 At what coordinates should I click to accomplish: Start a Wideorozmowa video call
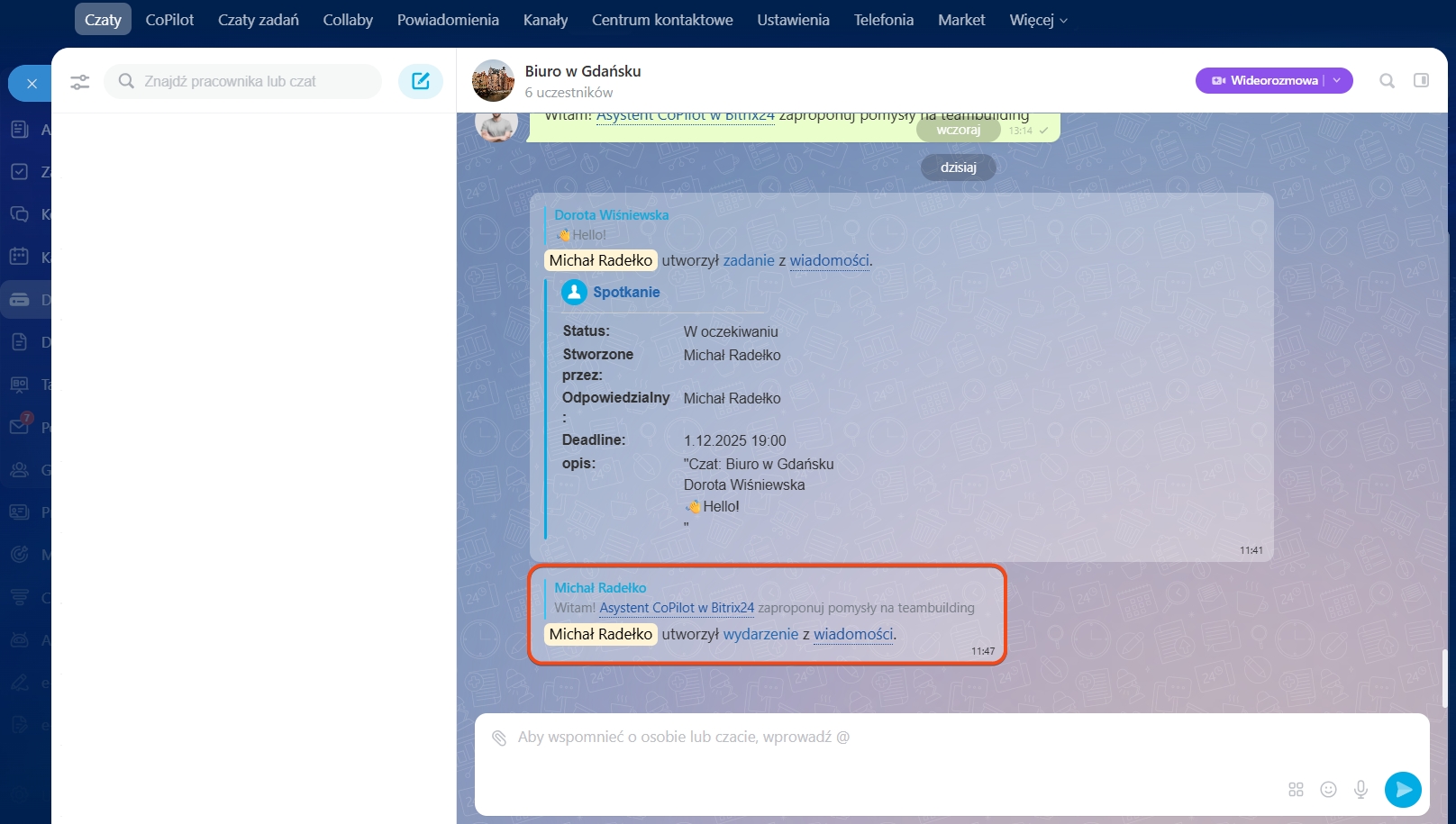1265,81
